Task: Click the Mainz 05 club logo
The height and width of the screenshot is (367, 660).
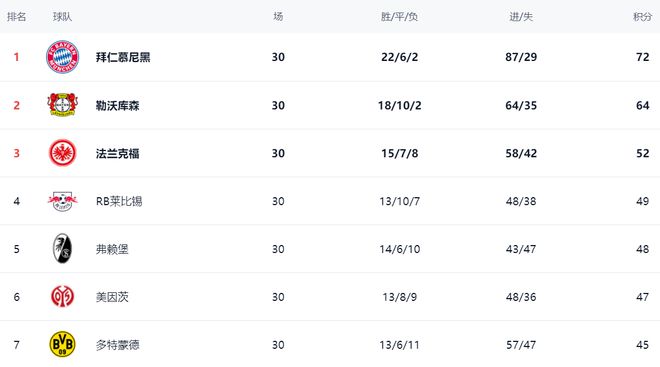Action: (62, 297)
